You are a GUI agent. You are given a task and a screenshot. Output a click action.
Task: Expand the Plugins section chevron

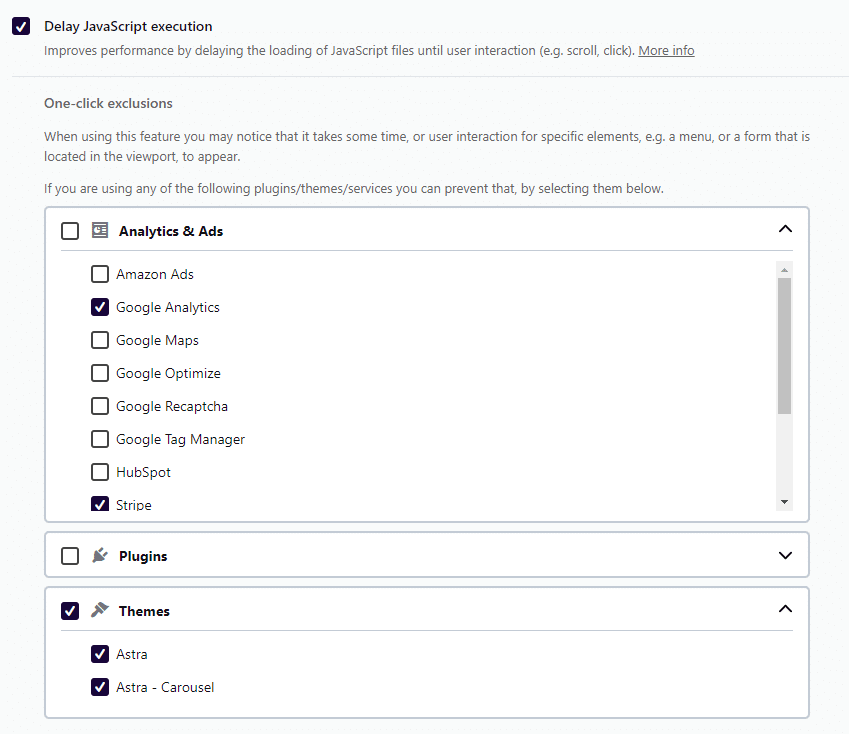point(785,556)
